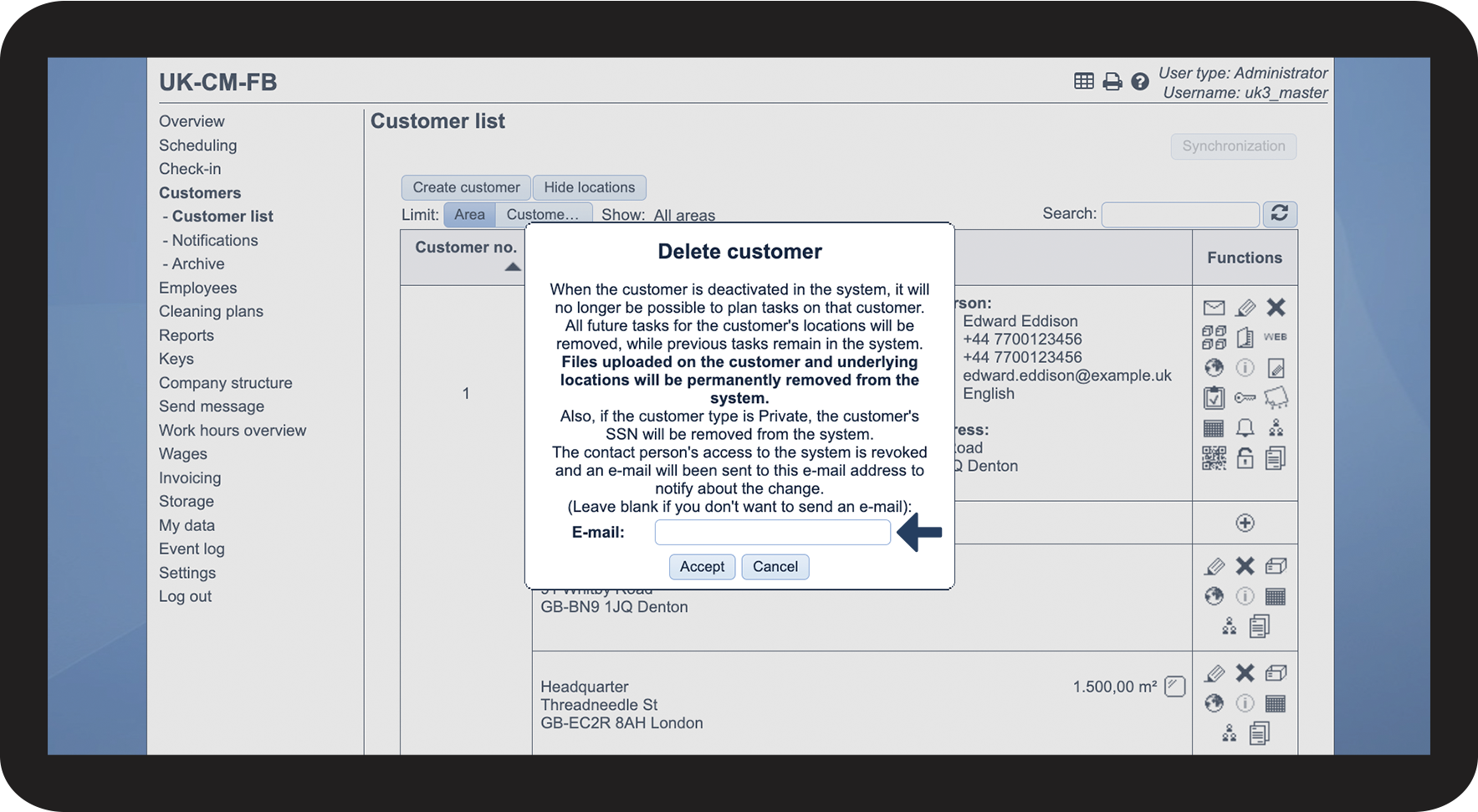Open the All areas Show selector

pyautogui.click(x=684, y=216)
